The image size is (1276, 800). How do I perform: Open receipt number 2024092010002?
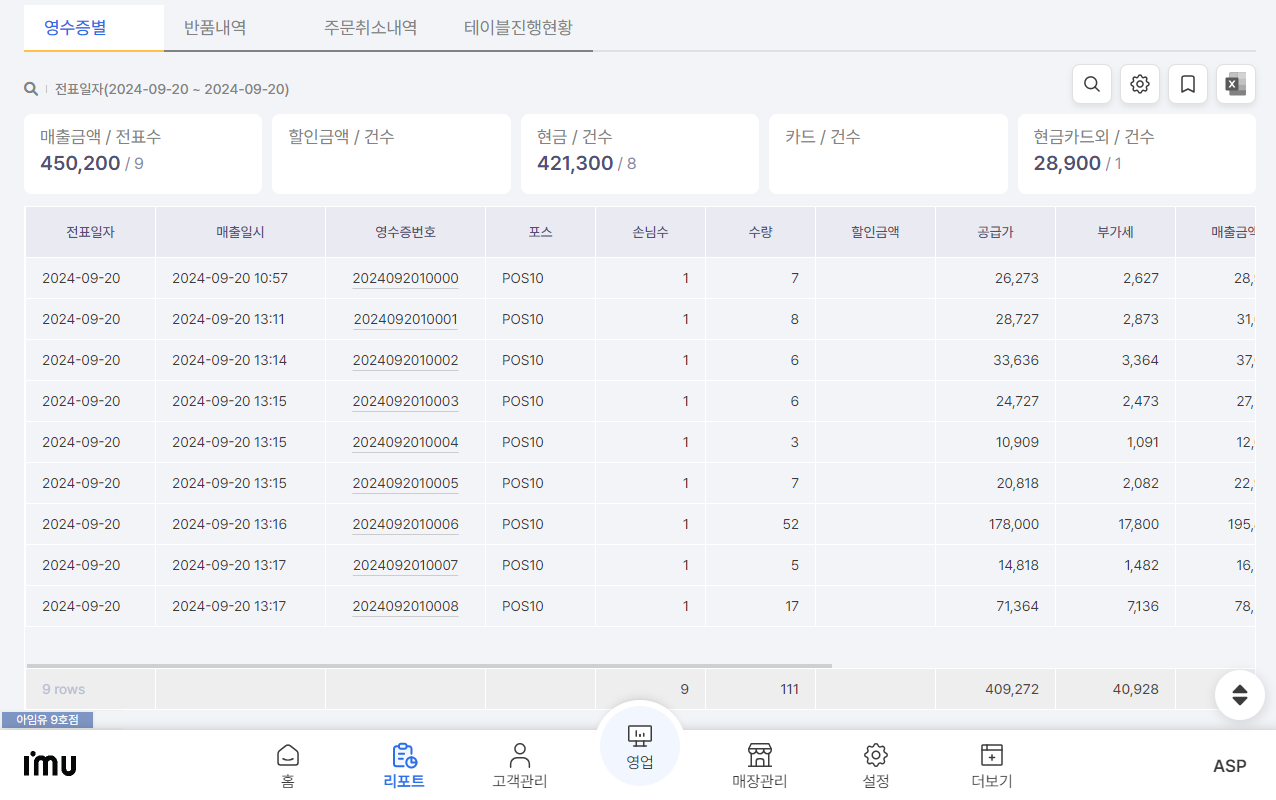click(x=405, y=360)
